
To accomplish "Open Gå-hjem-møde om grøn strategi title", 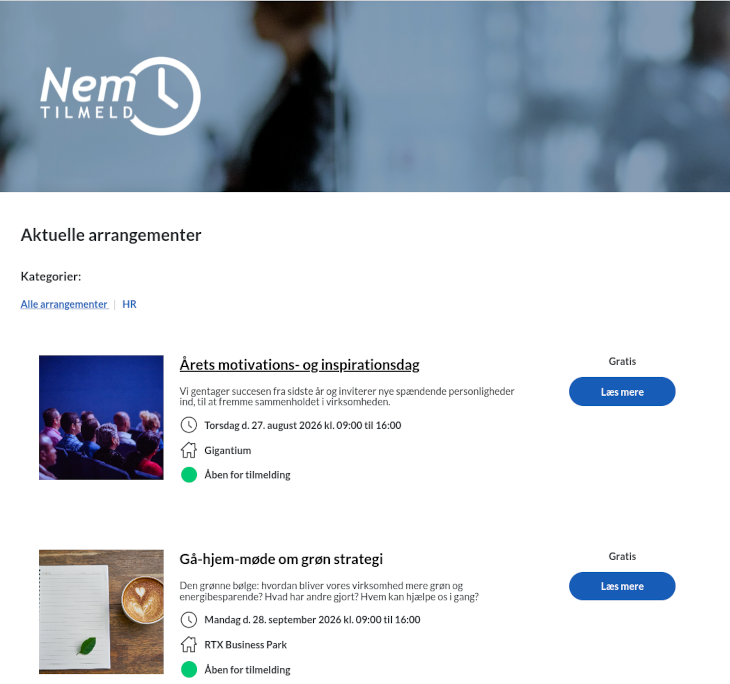I will click(x=281, y=559).
